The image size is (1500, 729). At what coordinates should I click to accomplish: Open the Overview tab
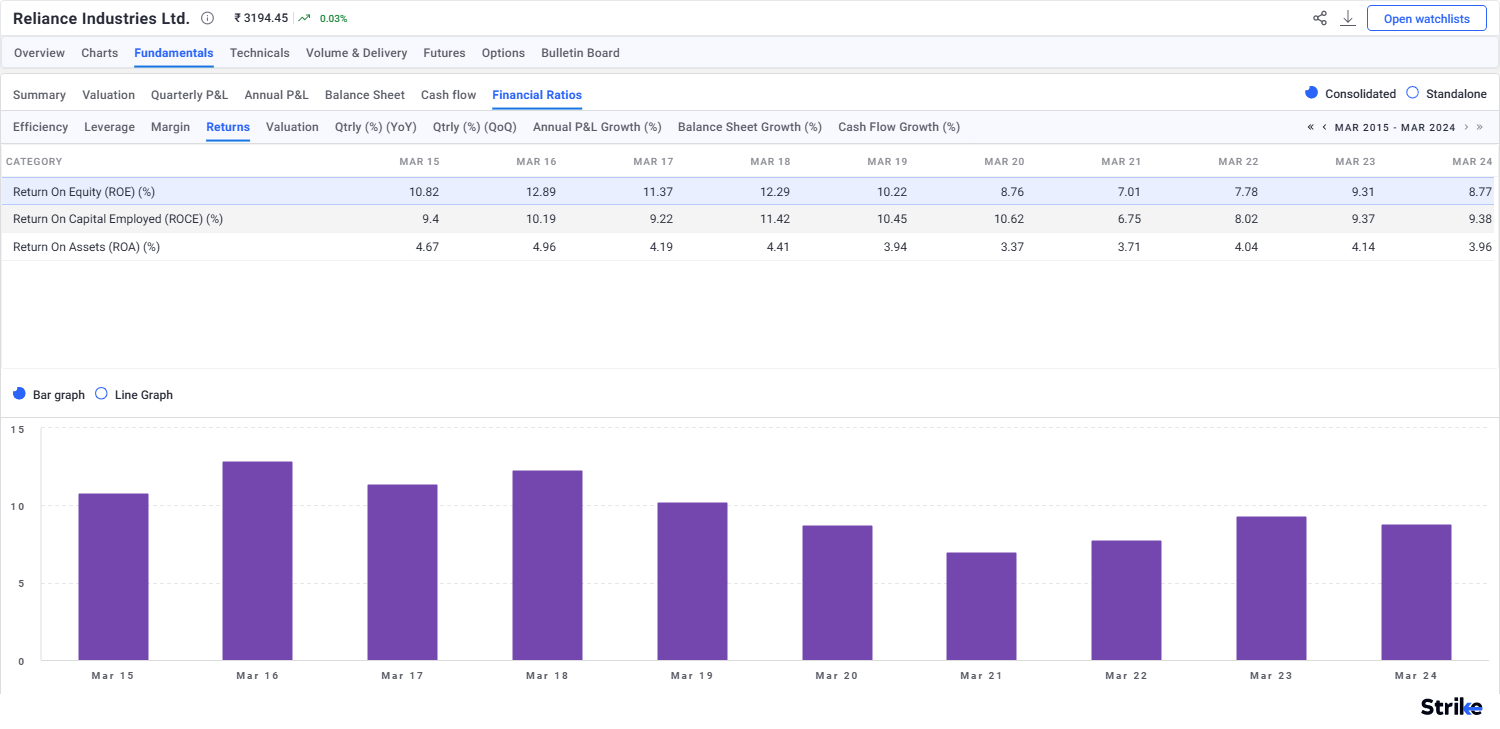pos(39,53)
